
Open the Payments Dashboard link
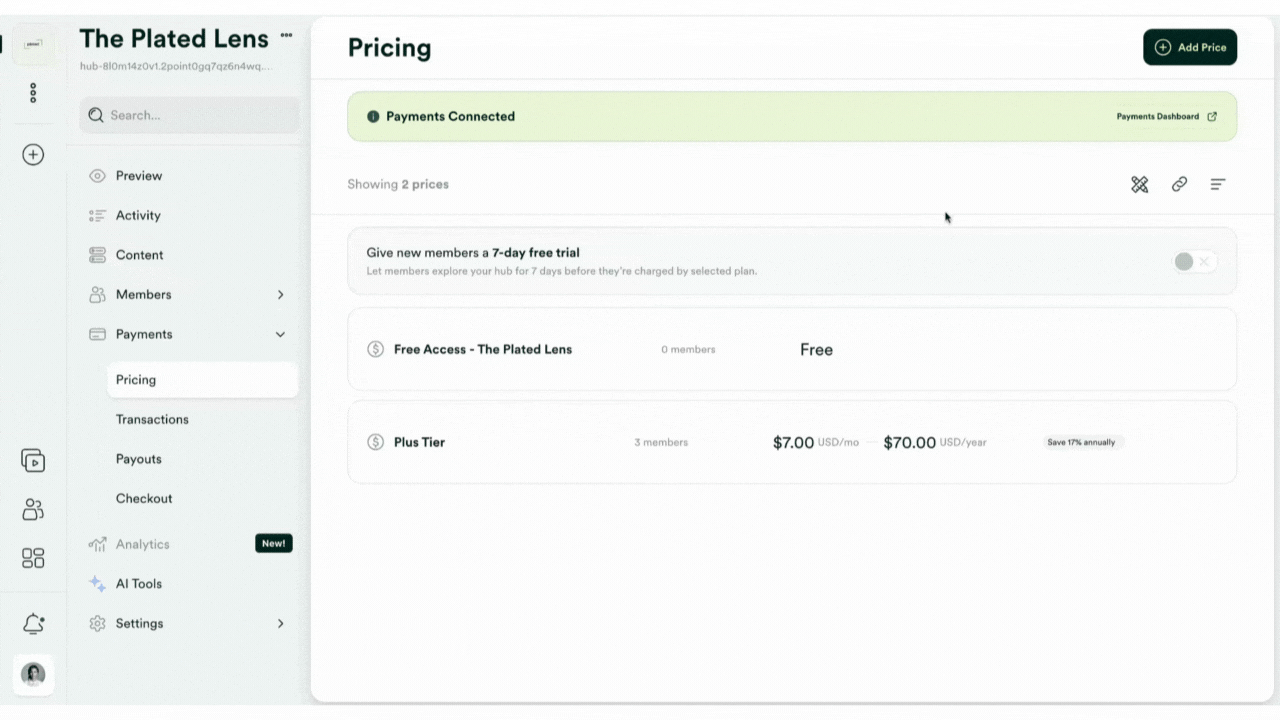(1166, 116)
